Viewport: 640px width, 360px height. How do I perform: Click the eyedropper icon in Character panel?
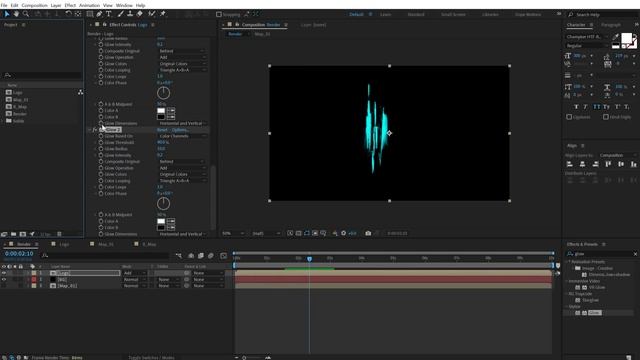(616, 37)
